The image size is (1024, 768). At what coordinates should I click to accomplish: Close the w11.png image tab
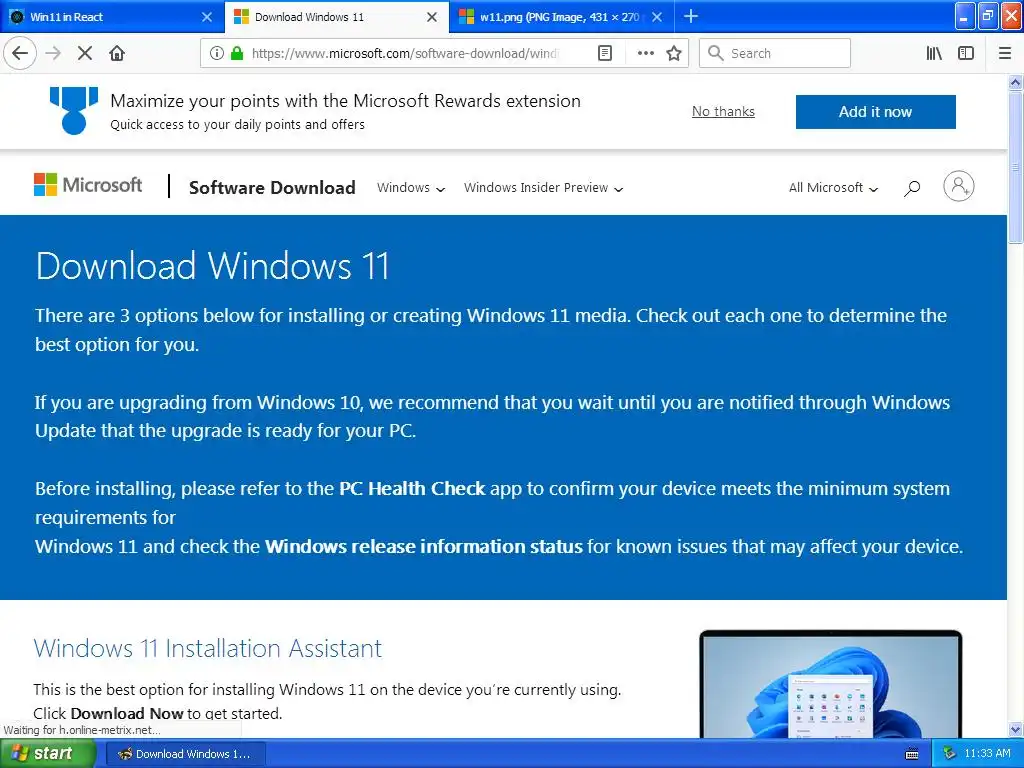pyautogui.click(x=657, y=17)
